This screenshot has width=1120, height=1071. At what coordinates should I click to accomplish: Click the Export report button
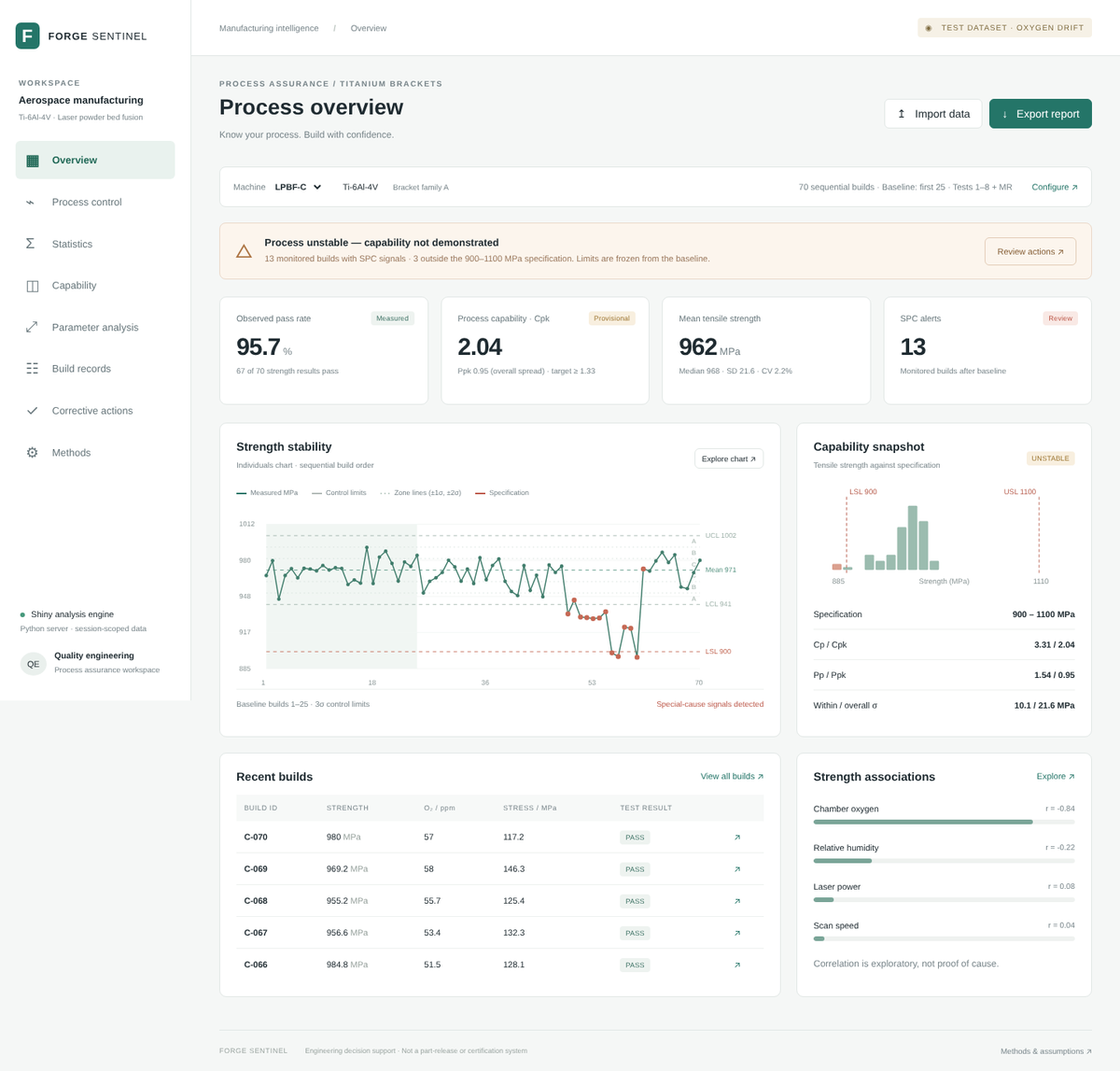(x=1040, y=114)
